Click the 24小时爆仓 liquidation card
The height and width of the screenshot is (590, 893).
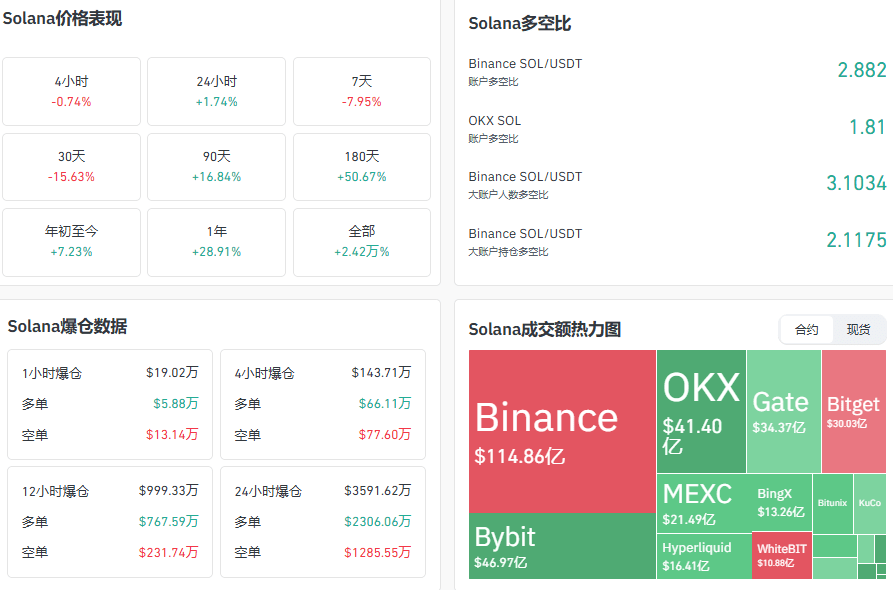(x=323, y=522)
